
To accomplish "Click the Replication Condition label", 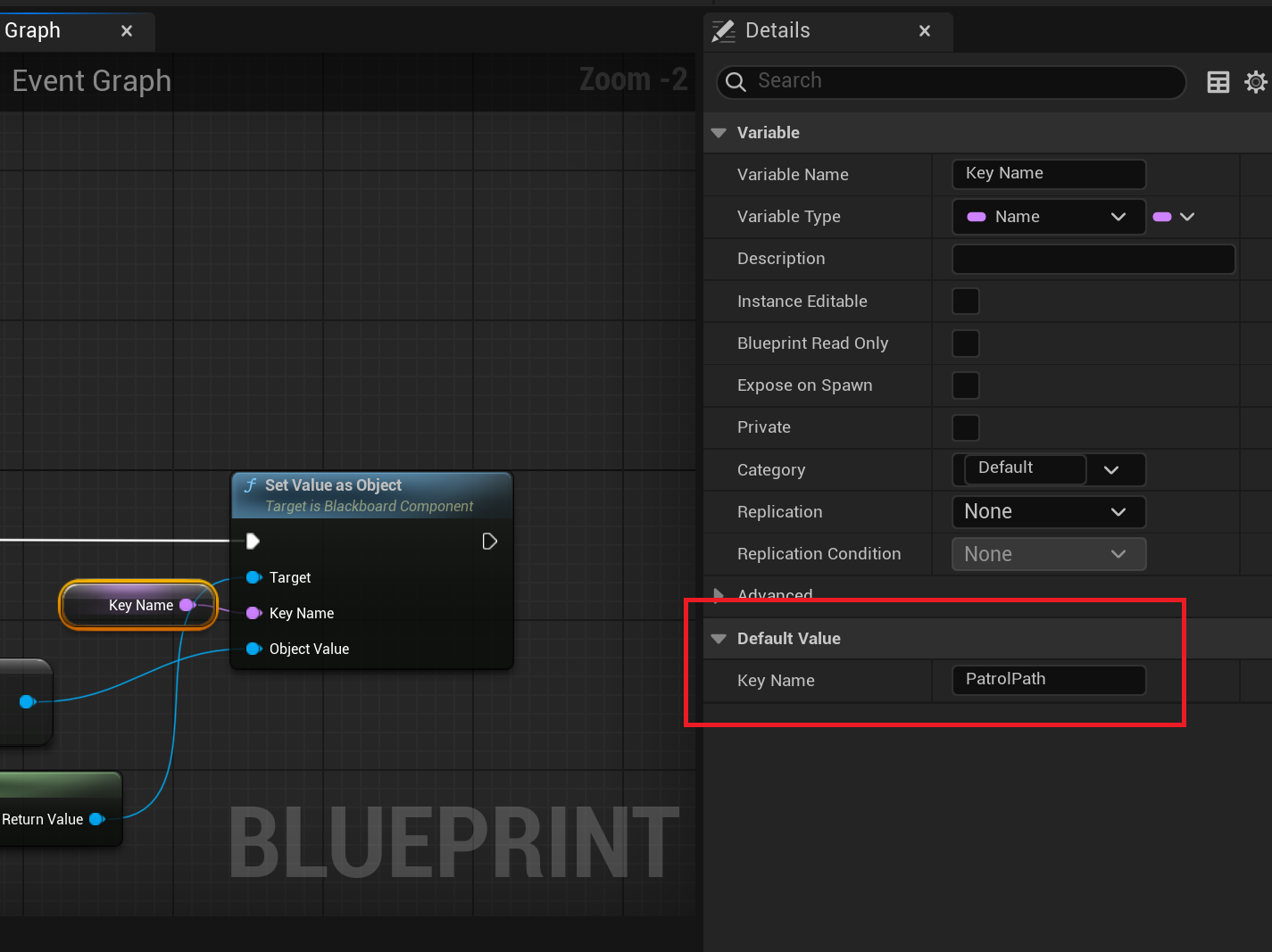I will coord(819,554).
